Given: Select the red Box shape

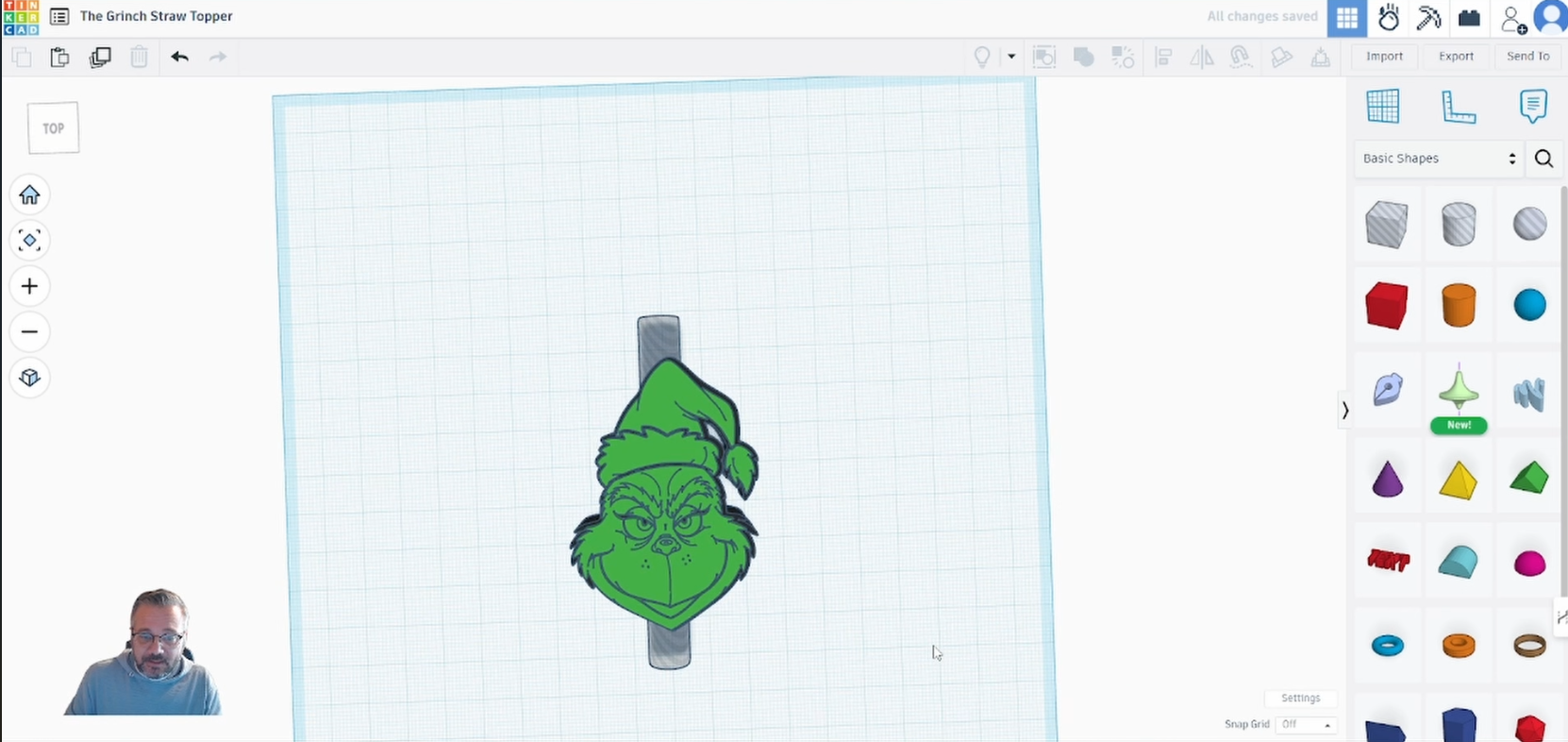Looking at the screenshot, I should click(1386, 306).
